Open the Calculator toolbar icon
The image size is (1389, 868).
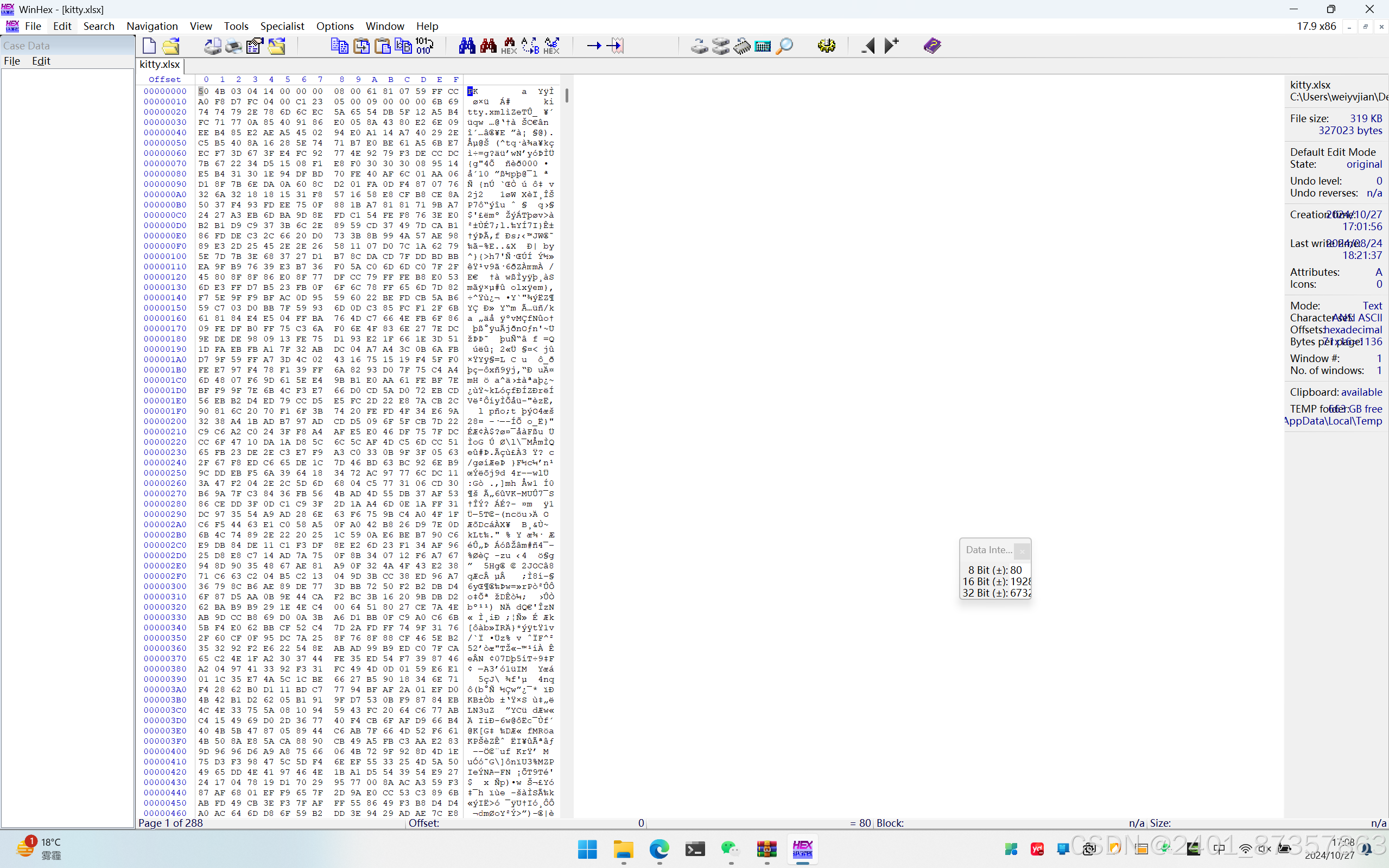coord(763,46)
